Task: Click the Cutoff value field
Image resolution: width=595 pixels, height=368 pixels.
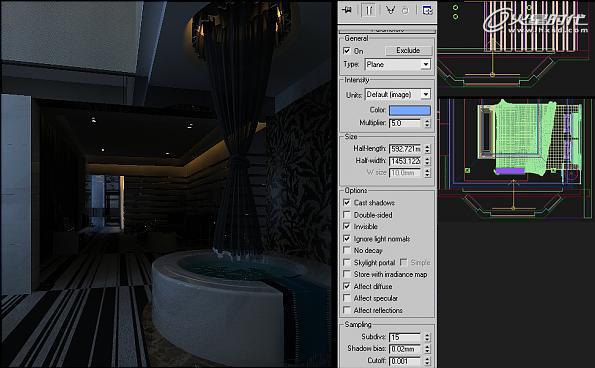Action: (405, 361)
